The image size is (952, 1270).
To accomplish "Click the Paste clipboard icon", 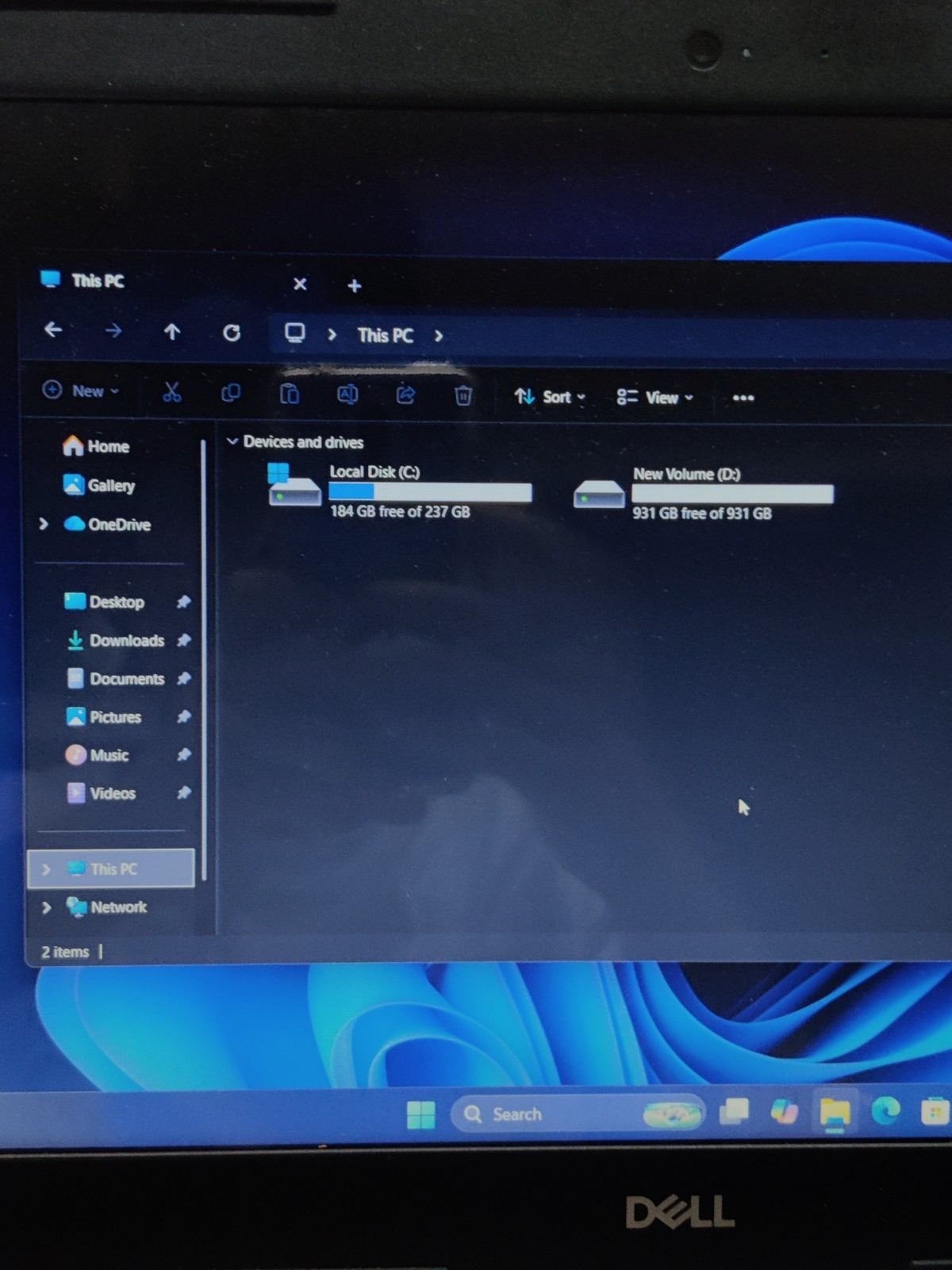I will 290,394.
